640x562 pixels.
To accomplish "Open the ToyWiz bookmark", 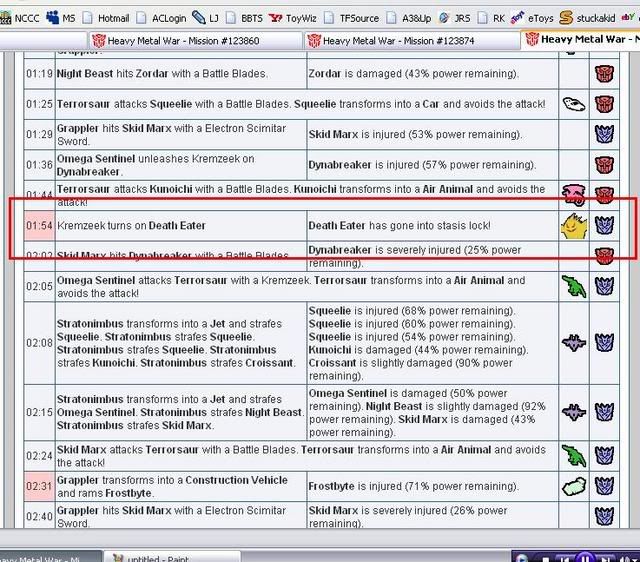I will tap(293, 18).
